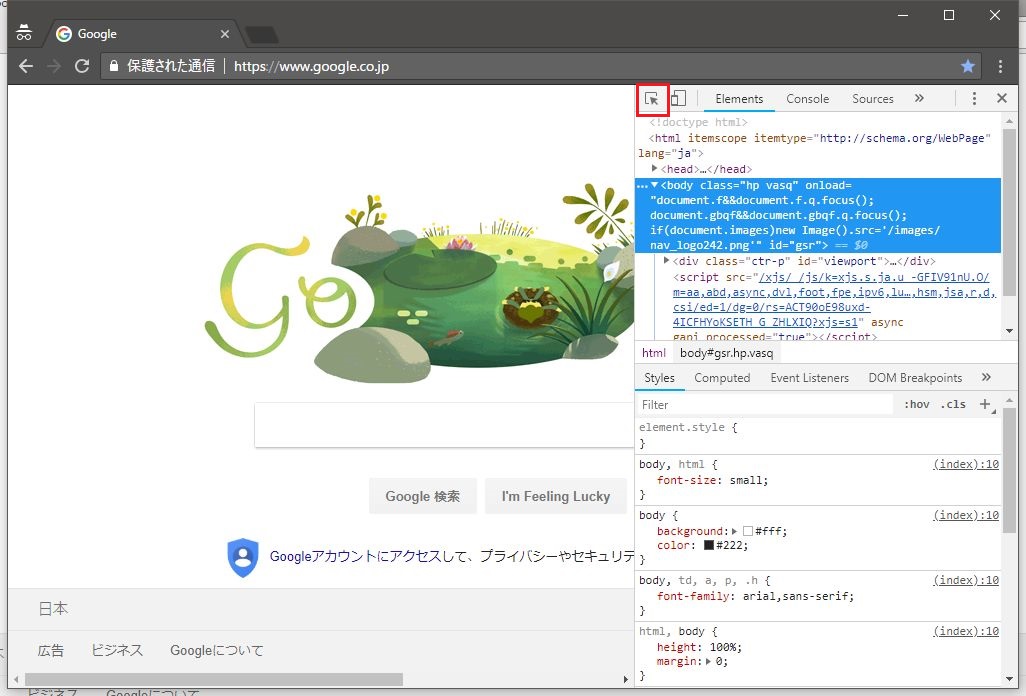Click the font-size: small value
Image resolution: width=1026 pixels, height=696 pixels.
pyautogui.click(x=746, y=480)
